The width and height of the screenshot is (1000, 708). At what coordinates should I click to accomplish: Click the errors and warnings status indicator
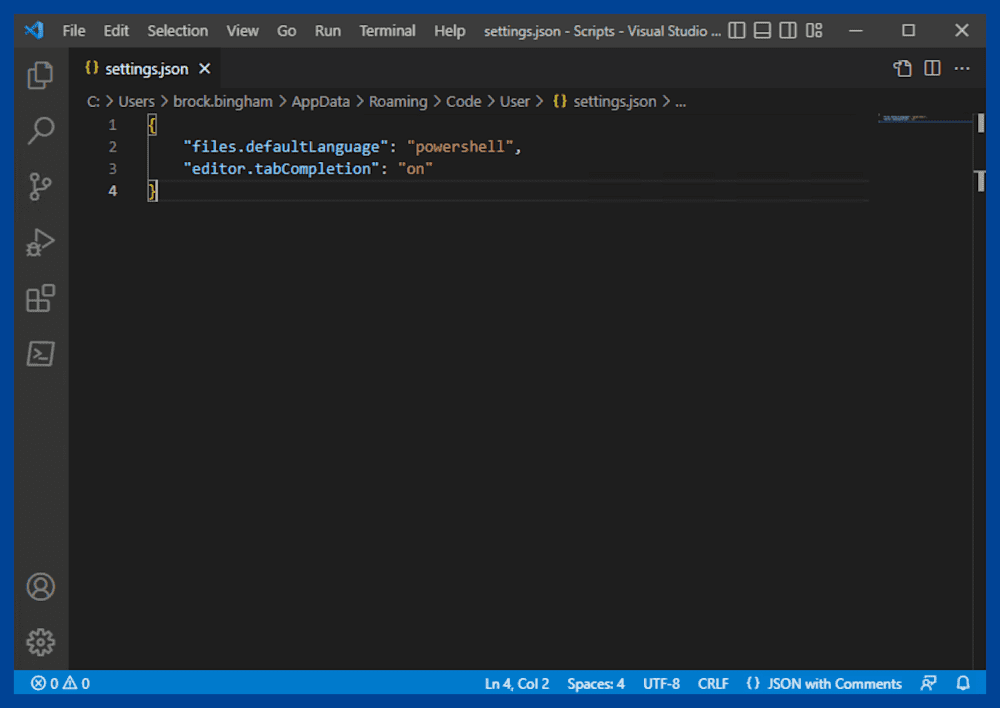pos(60,683)
